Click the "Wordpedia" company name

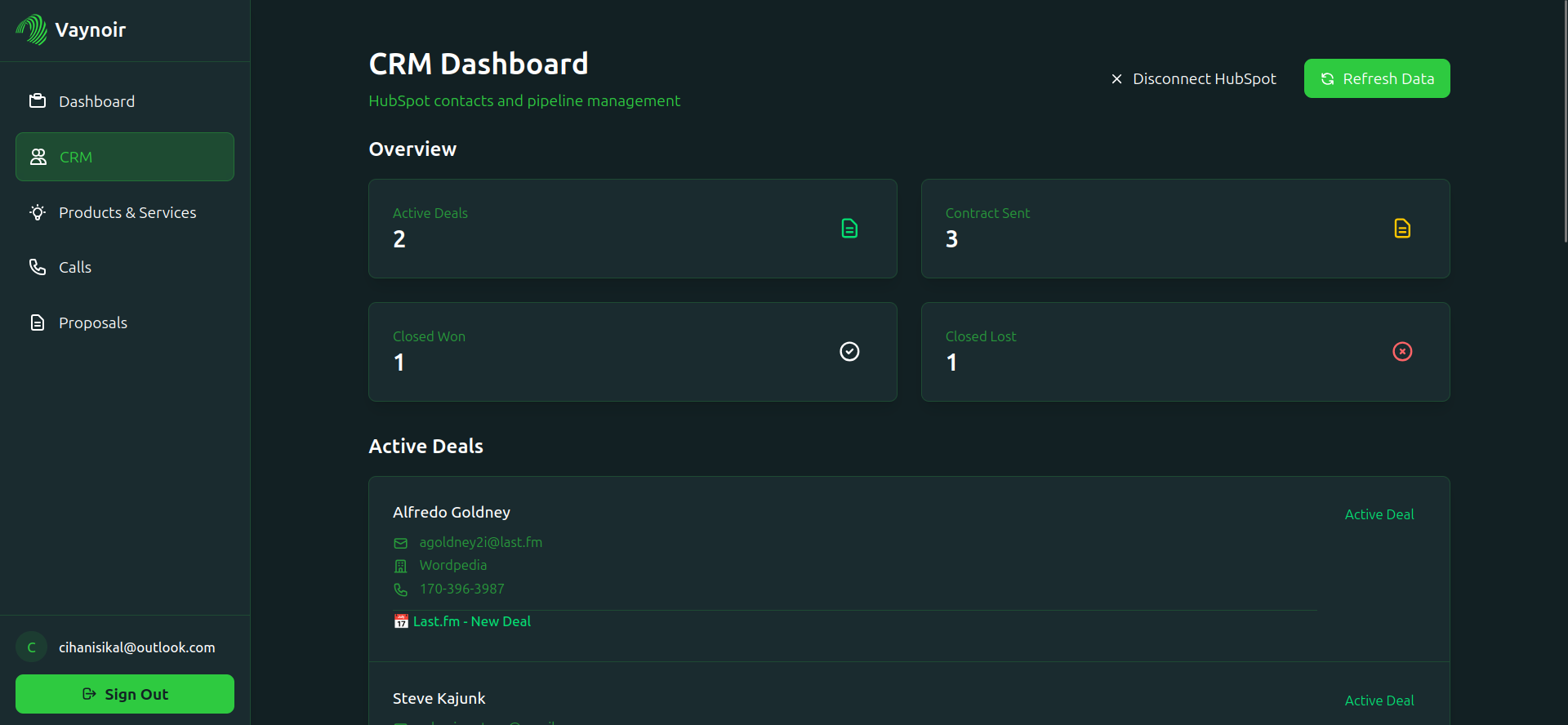click(x=453, y=565)
